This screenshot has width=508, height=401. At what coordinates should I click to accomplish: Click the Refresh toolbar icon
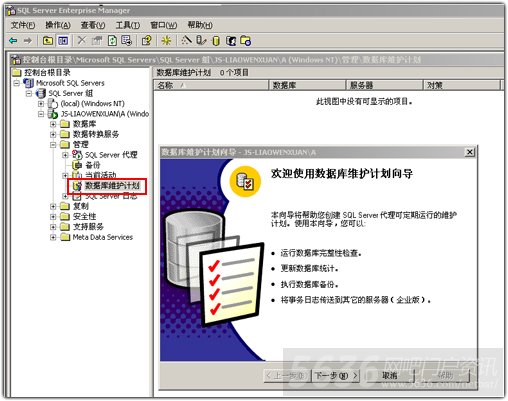pos(112,41)
